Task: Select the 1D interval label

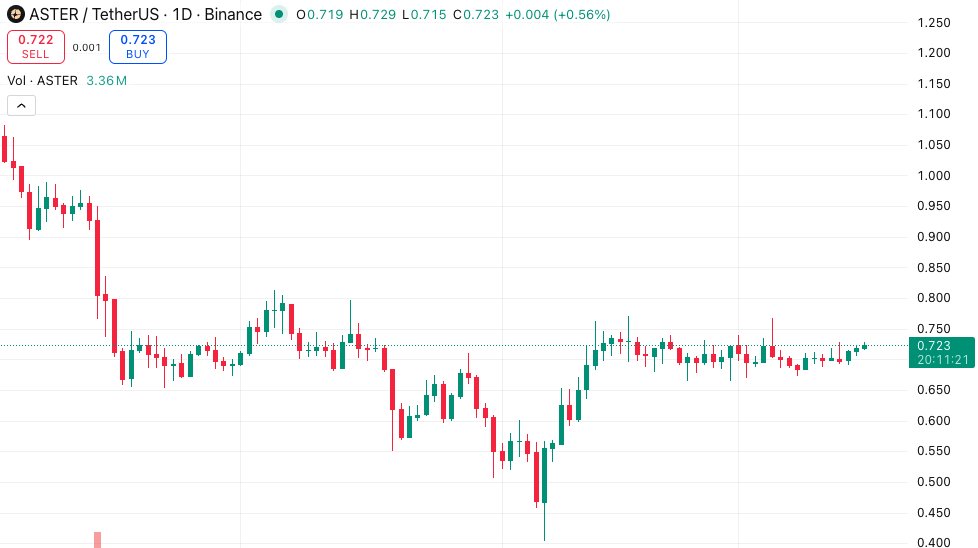Action: pyautogui.click(x=184, y=15)
